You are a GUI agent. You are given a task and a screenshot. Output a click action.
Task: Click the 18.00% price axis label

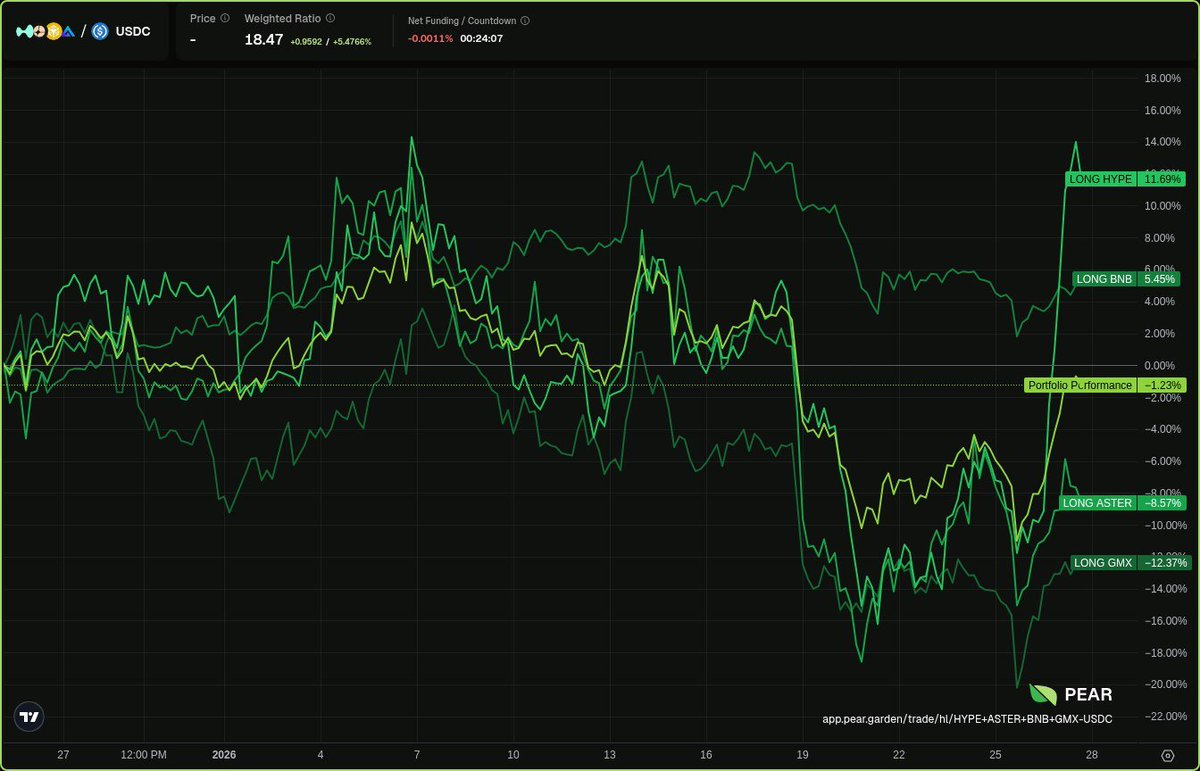[x=1162, y=78]
